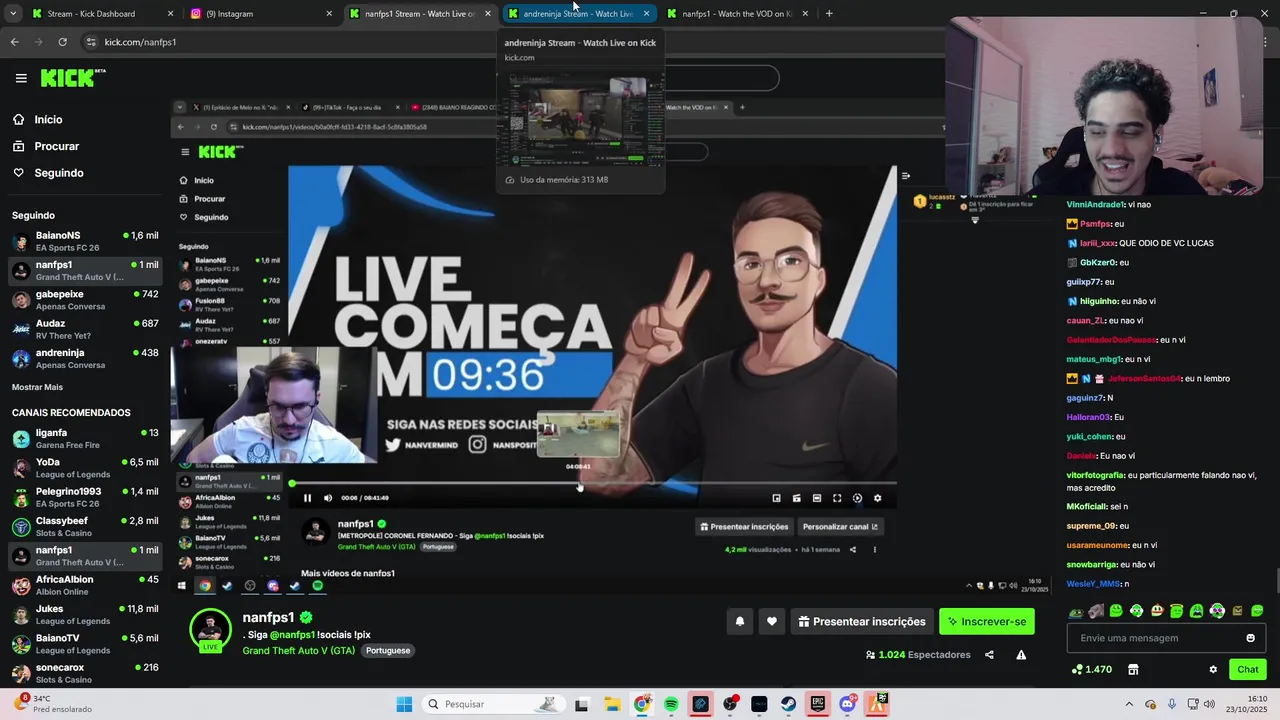
Task: Click the kick.com/nanfps1 address bar
Action: pyautogui.click(x=140, y=42)
